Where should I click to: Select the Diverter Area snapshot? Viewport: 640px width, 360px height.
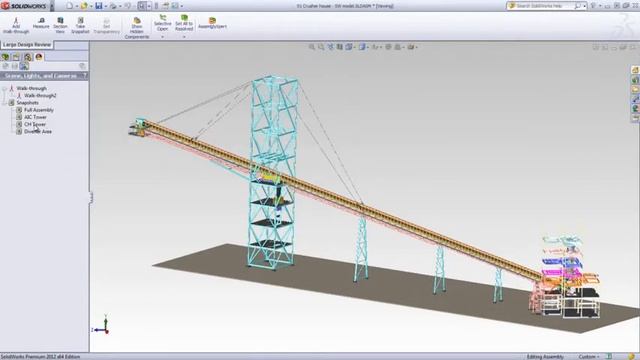[x=38, y=132]
